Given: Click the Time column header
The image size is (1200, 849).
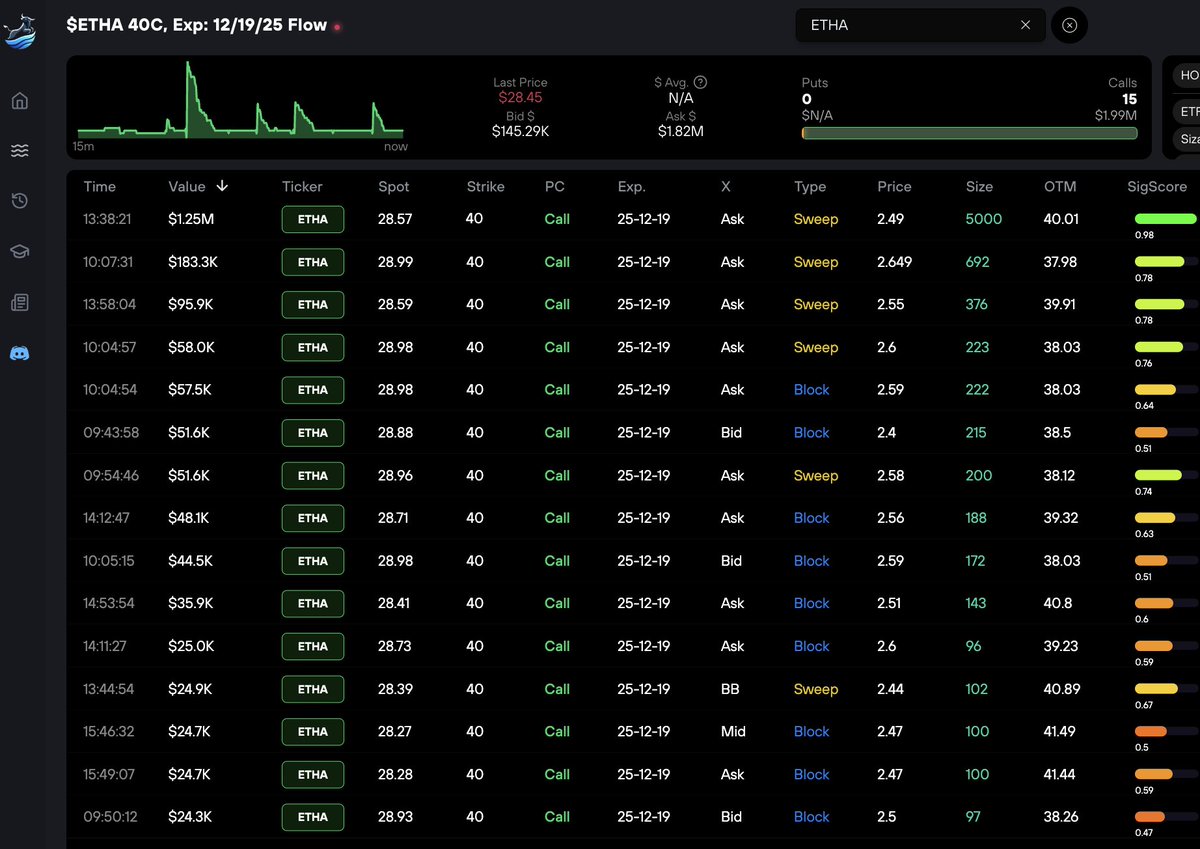Looking at the screenshot, I should (x=100, y=186).
